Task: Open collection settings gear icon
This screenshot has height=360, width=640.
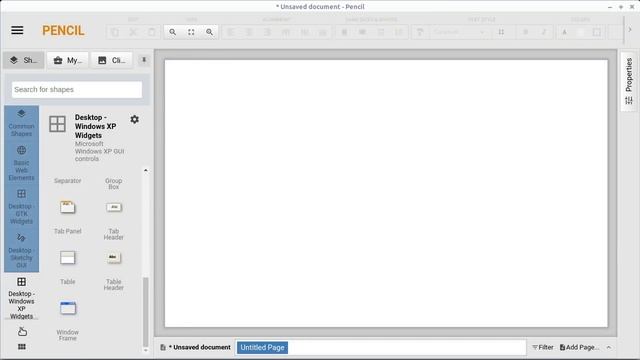Action: [x=135, y=119]
